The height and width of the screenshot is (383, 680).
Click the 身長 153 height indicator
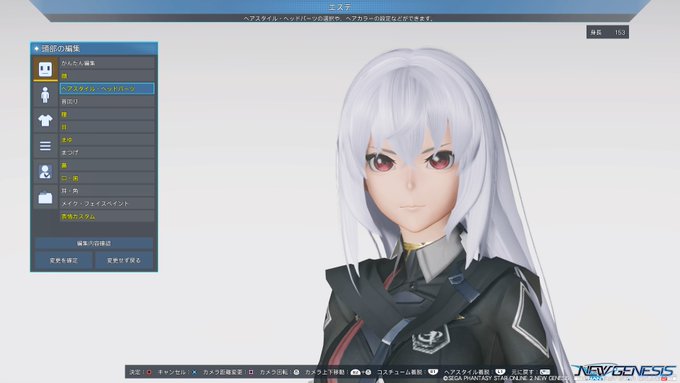click(608, 33)
